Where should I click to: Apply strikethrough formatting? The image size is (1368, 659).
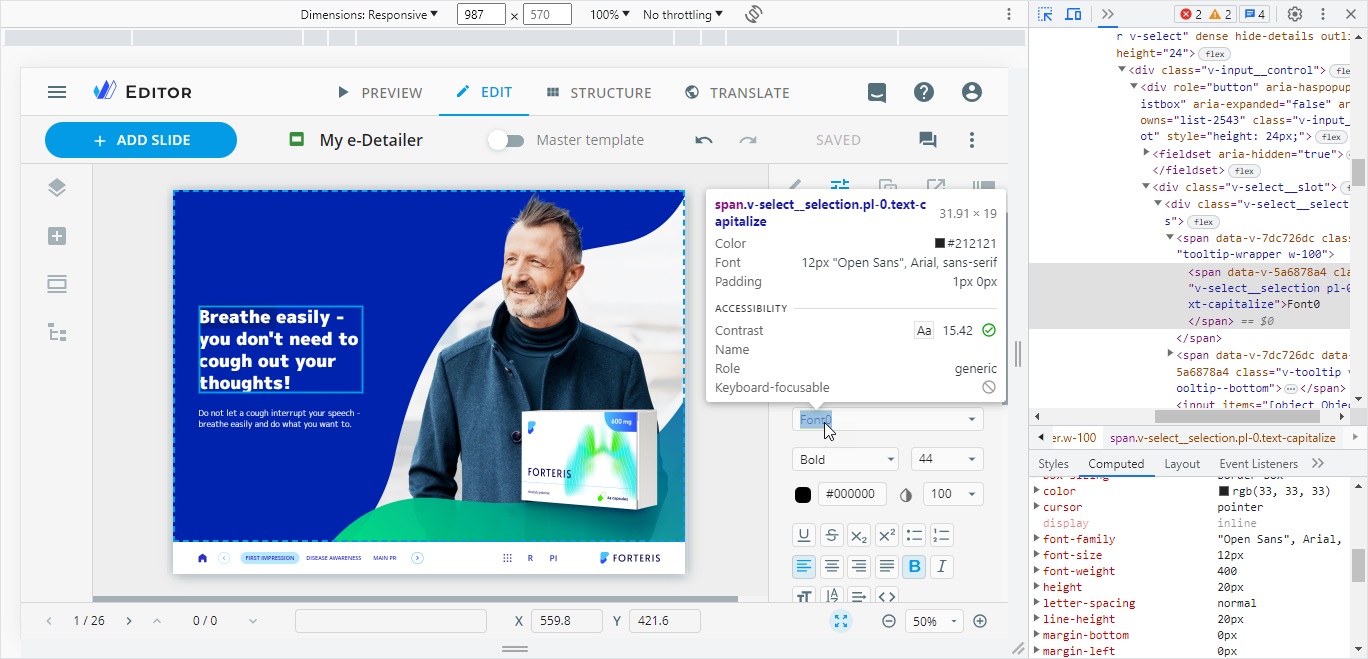pos(831,534)
